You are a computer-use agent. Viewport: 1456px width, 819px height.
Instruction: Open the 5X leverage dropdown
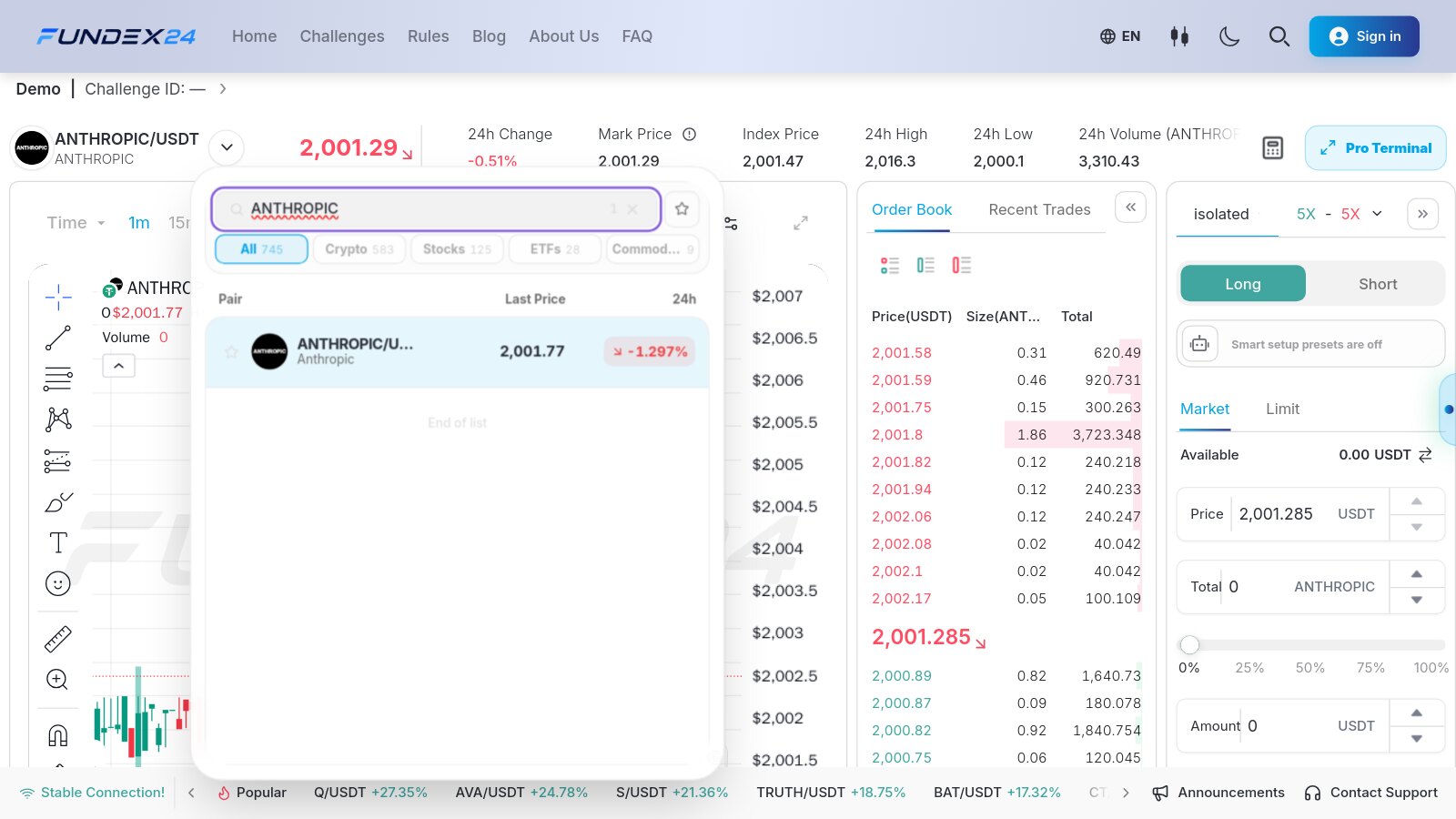(1340, 214)
